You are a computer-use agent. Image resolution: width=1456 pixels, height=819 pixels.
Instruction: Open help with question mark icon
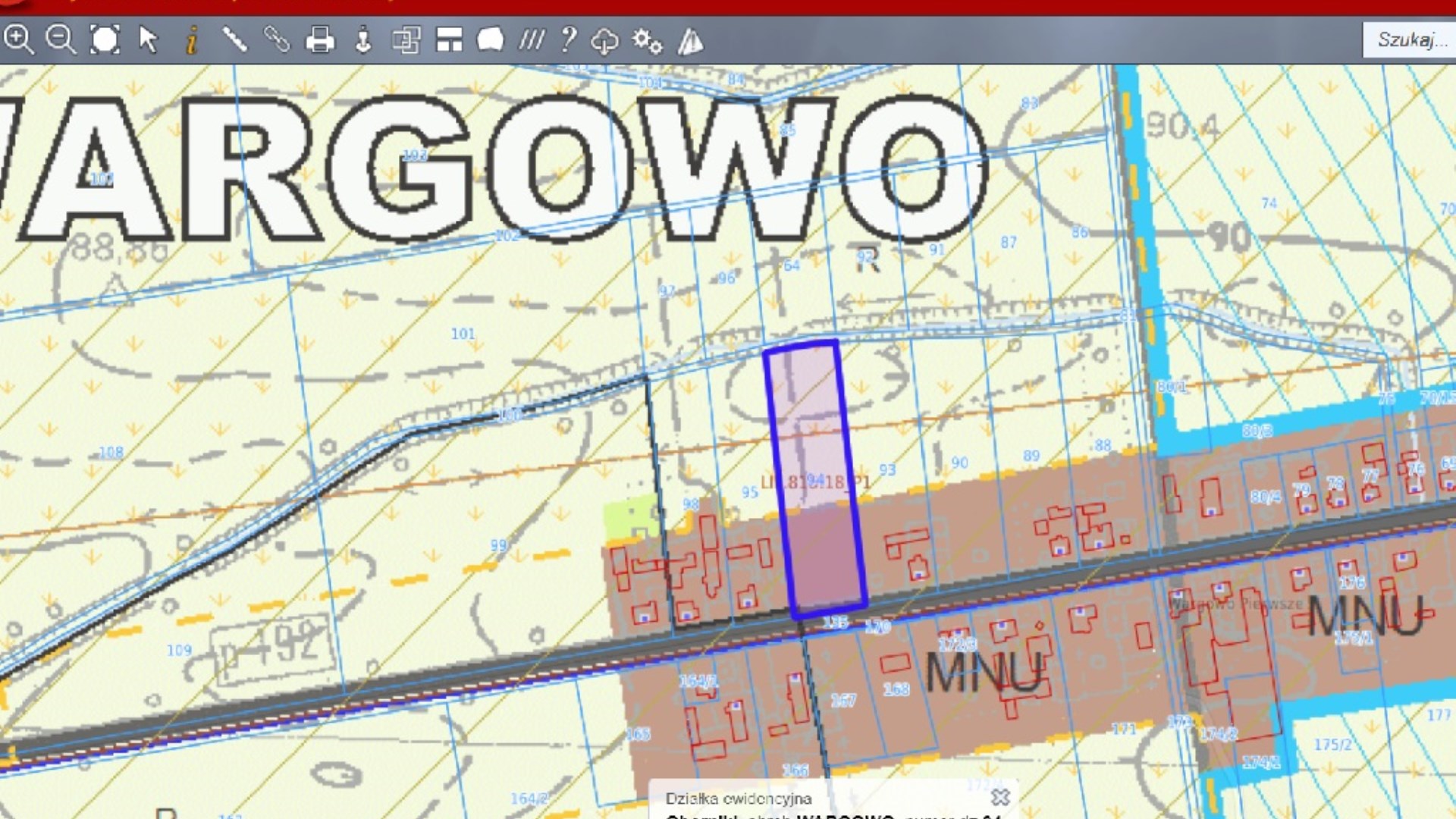(567, 39)
